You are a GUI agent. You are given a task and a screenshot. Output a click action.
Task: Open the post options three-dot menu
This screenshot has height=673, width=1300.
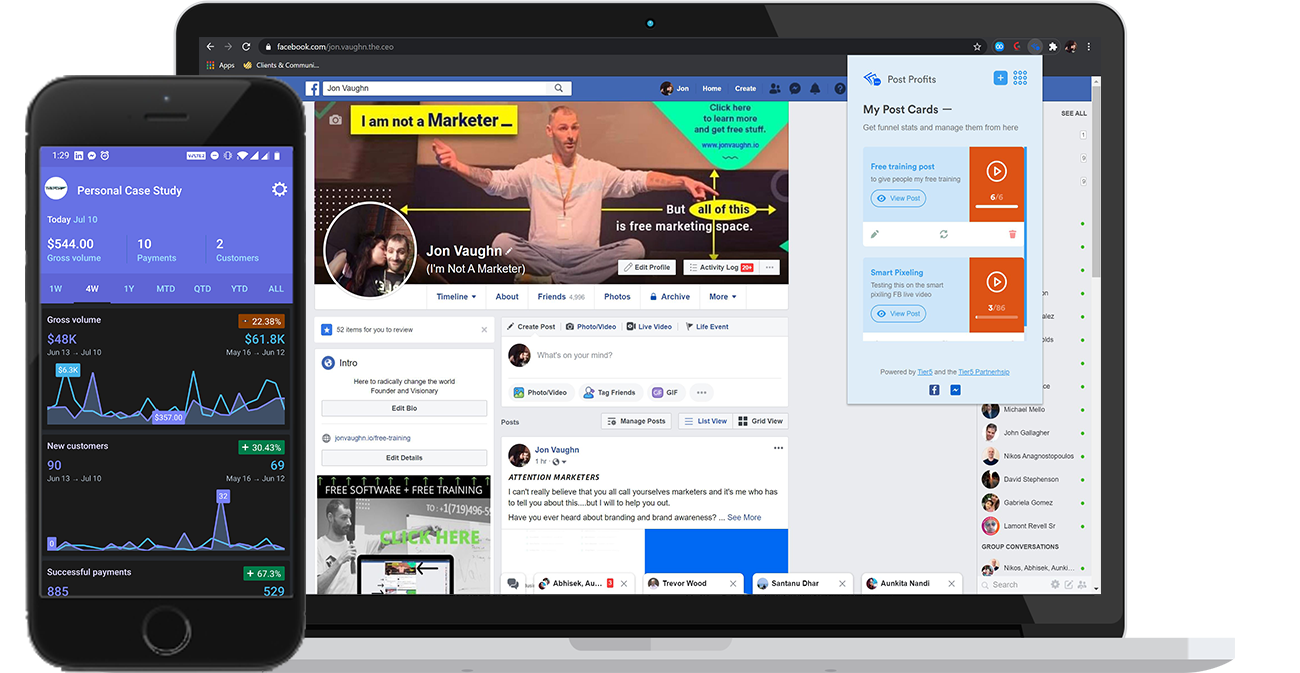point(778,448)
